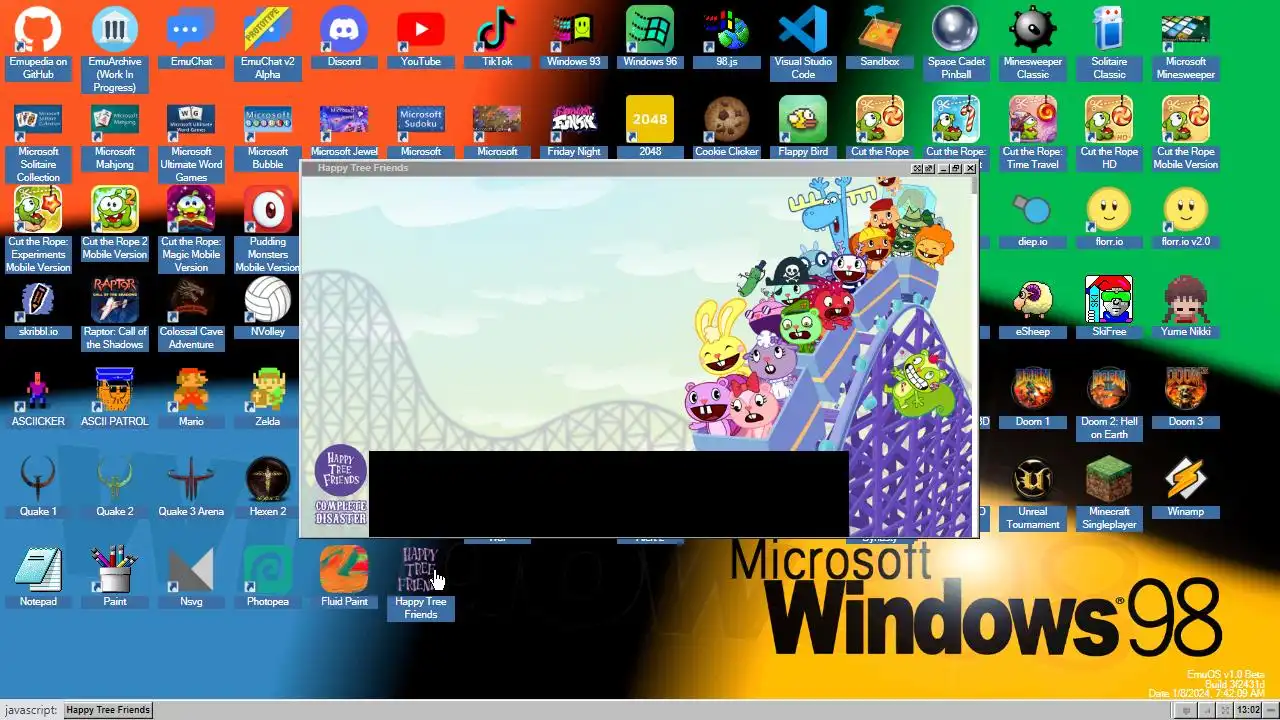Launch the Winamp player icon
The width and height of the screenshot is (1280, 720).
coord(1186,481)
